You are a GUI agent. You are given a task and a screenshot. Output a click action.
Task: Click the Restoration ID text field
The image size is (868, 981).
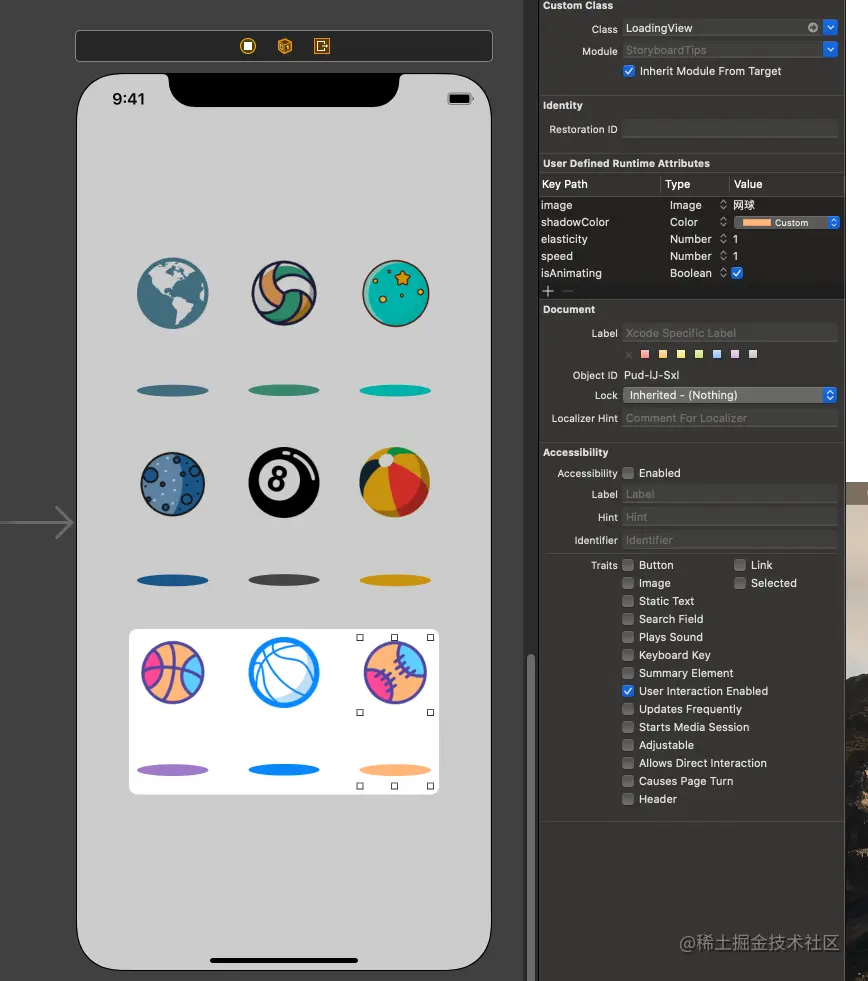click(730, 129)
